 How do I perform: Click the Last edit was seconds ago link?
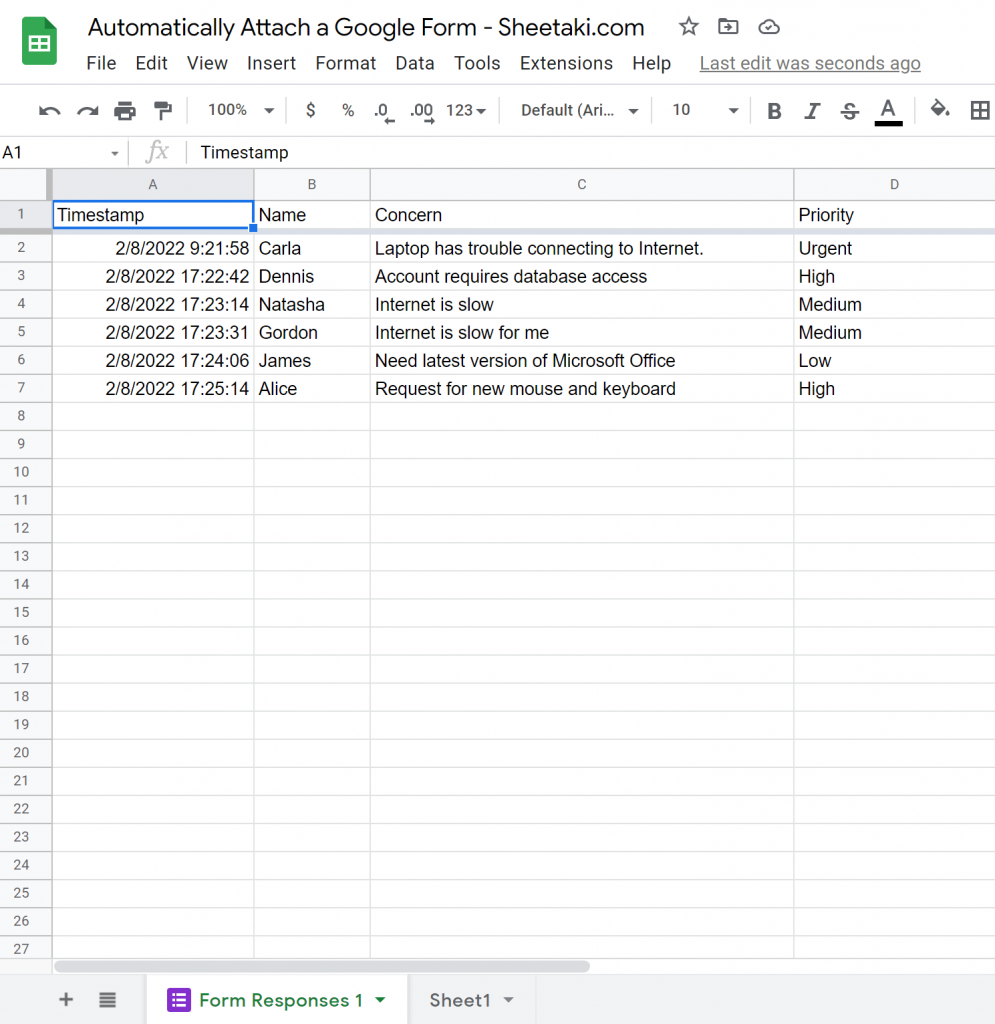point(809,63)
